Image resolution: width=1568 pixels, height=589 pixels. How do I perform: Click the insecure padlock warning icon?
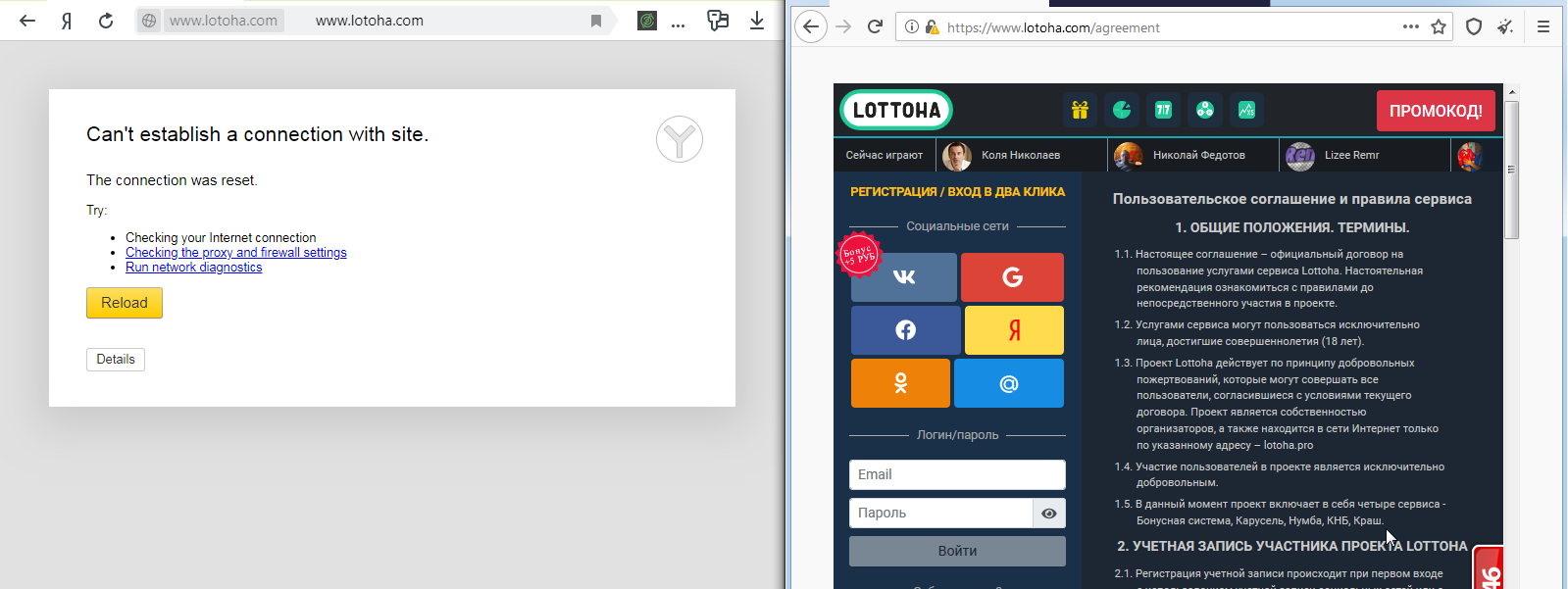point(933,27)
